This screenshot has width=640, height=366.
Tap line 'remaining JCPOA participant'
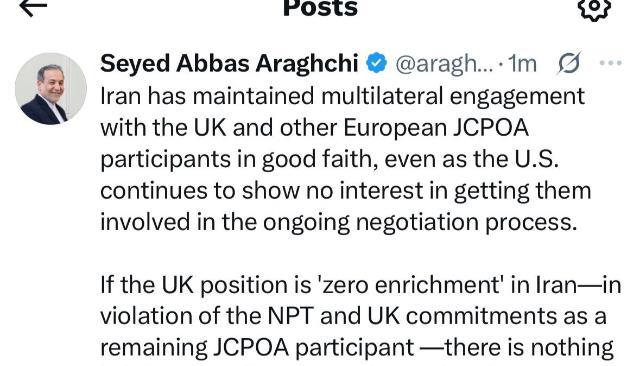[257, 348]
